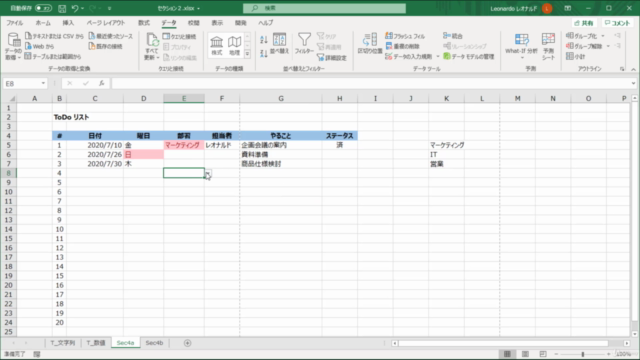Insert function with fx button
The width and height of the screenshot is (640, 360).
[x=102, y=83]
